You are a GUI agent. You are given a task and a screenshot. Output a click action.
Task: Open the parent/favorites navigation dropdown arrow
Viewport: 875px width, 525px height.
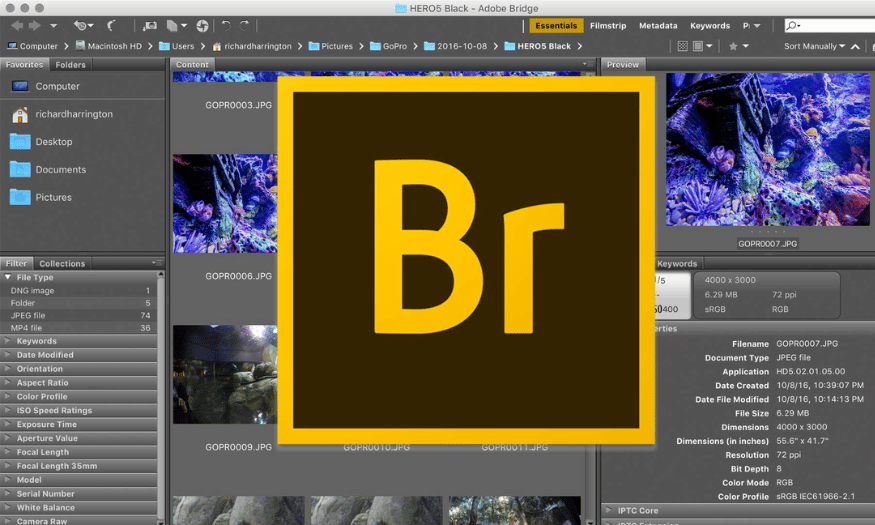tap(54, 26)
